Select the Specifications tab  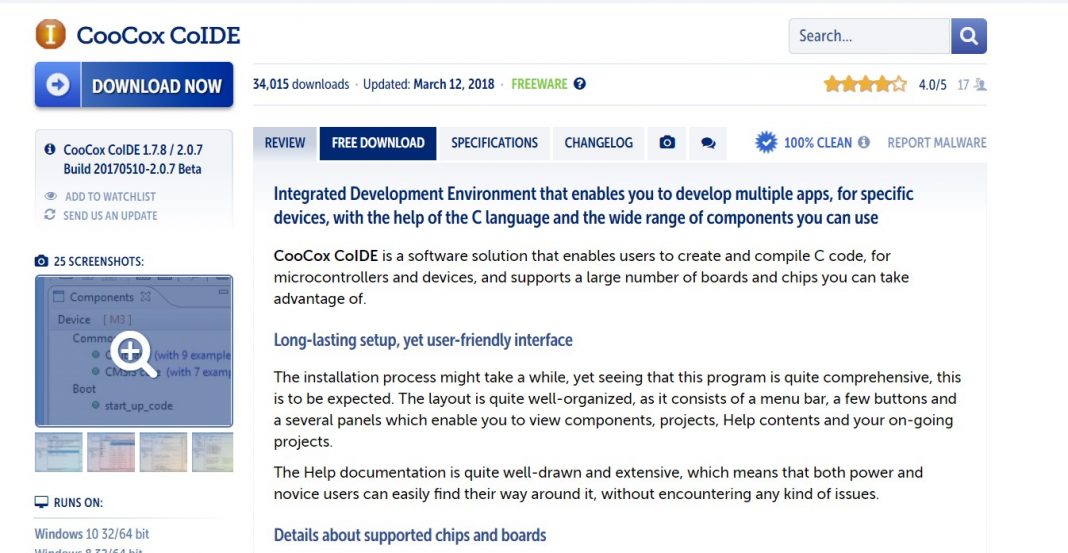point(494,143)
